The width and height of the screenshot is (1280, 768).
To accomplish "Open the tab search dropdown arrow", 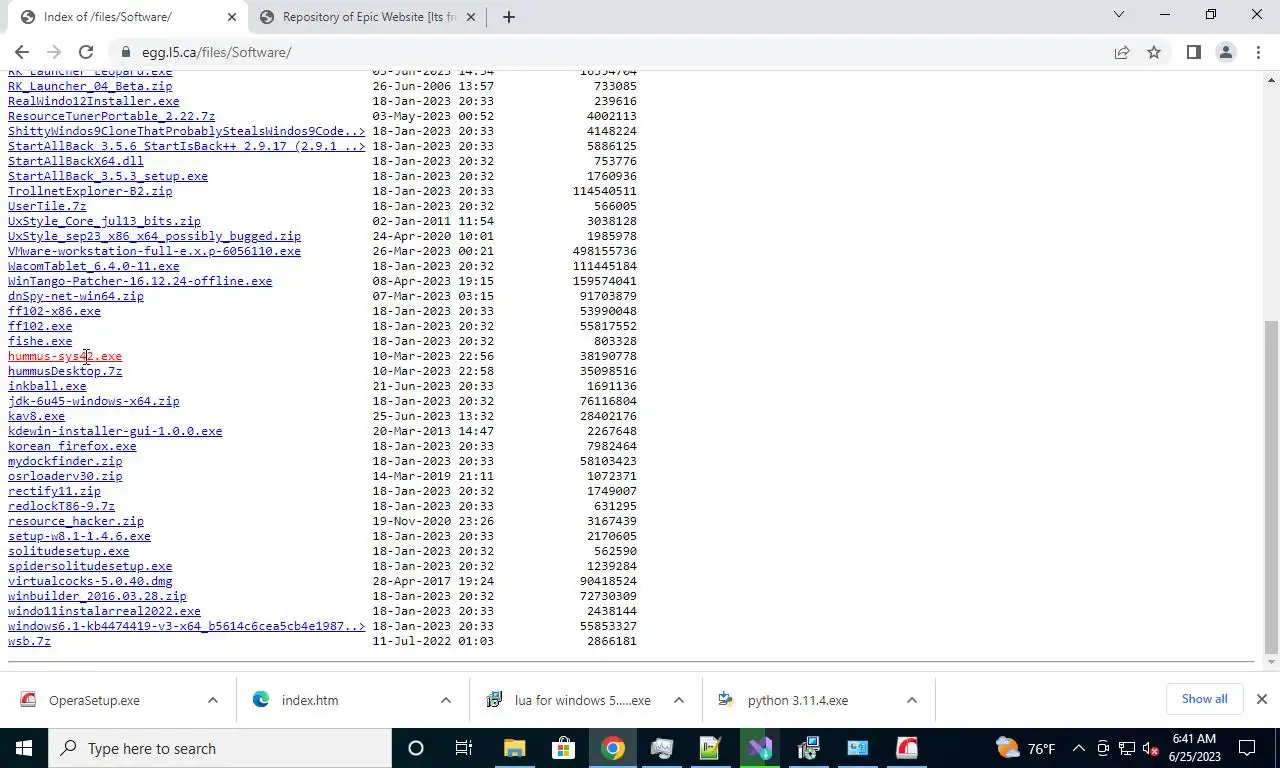I will point(1119,15).
